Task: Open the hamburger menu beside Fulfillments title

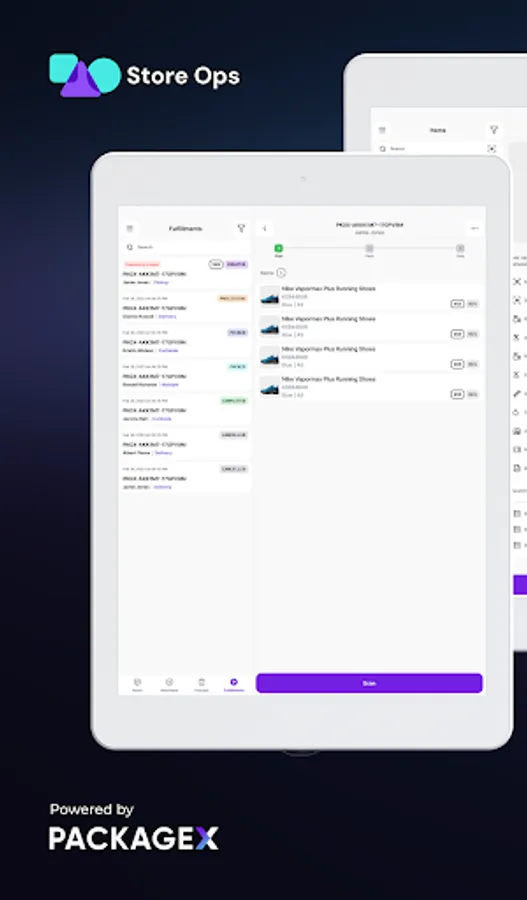Action: 130,228
